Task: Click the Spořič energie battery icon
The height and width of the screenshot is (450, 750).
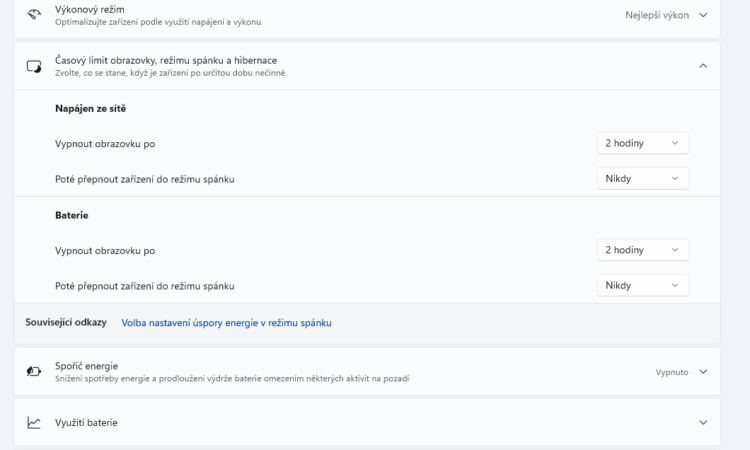Action: coord(34,372)
